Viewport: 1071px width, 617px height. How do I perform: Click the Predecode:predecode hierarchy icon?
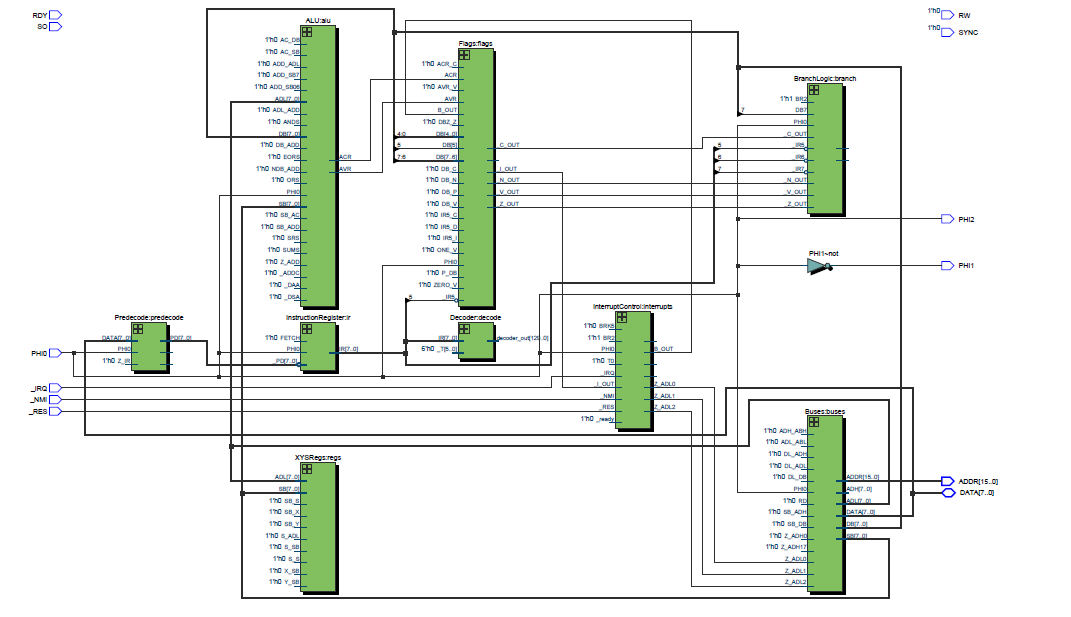138,329
